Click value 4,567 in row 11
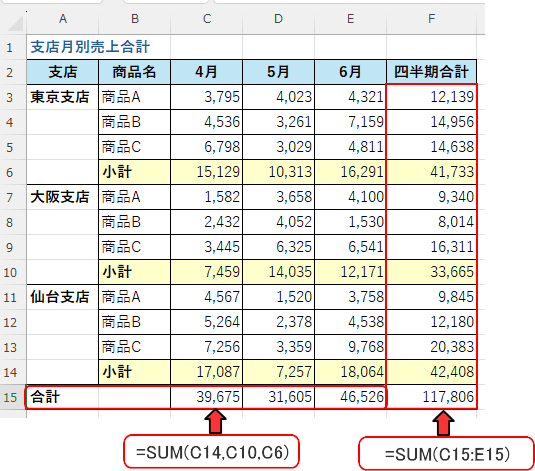This screenshot has width=535, height=471. click(206, 297)
